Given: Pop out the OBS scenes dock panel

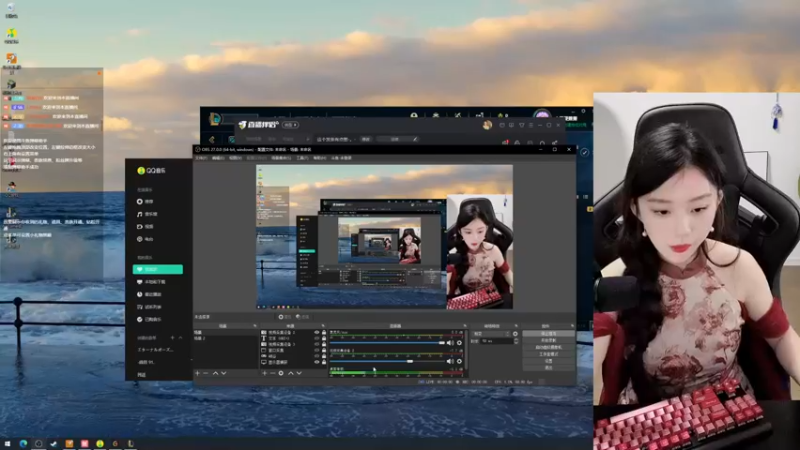Looking at the screenshot, I should pos(255,326).
